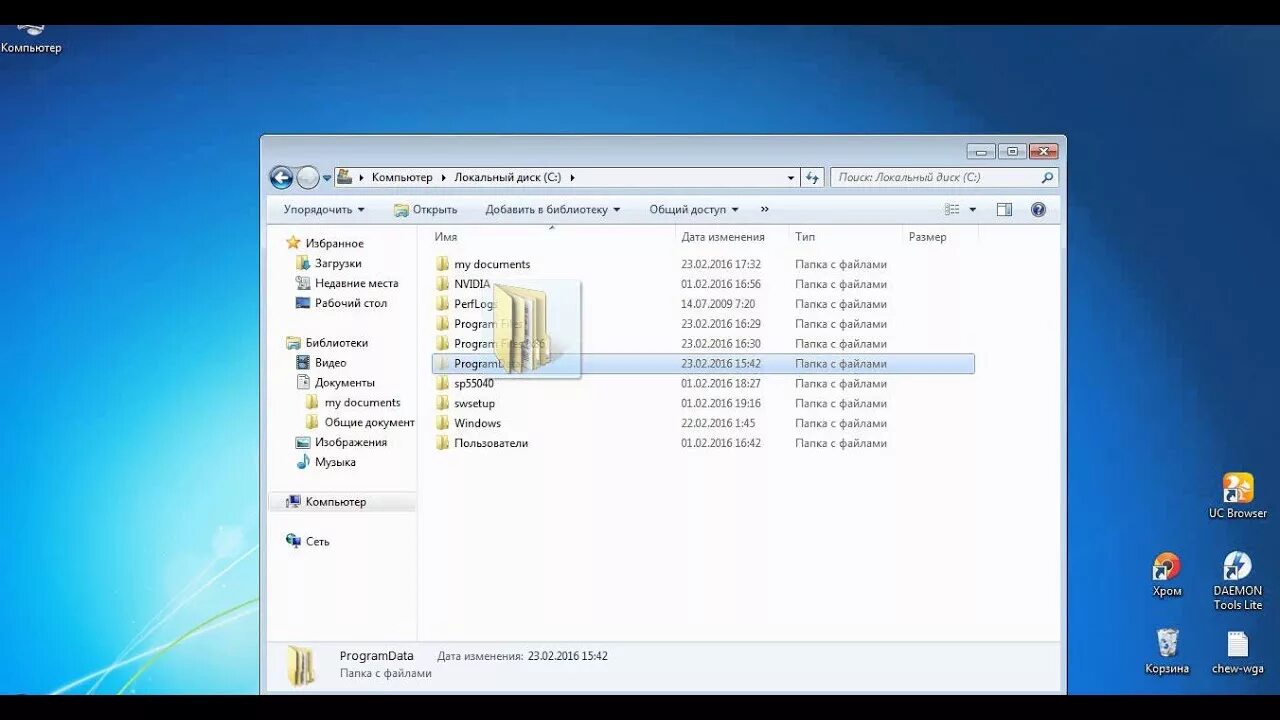Click the magnifier icon in search box
The height and width of the screenshot is (720, 1280).
(x=1047, y=177)
